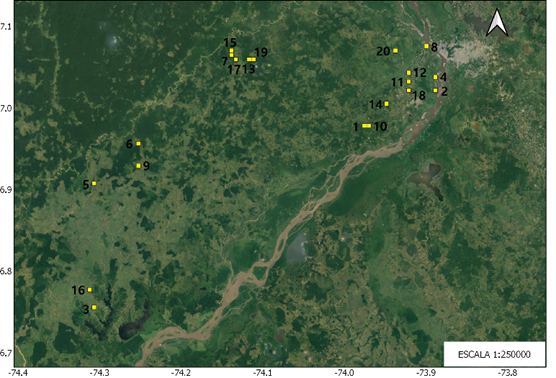
Task: Click the number label 10
Action: [x=380, y=127]
